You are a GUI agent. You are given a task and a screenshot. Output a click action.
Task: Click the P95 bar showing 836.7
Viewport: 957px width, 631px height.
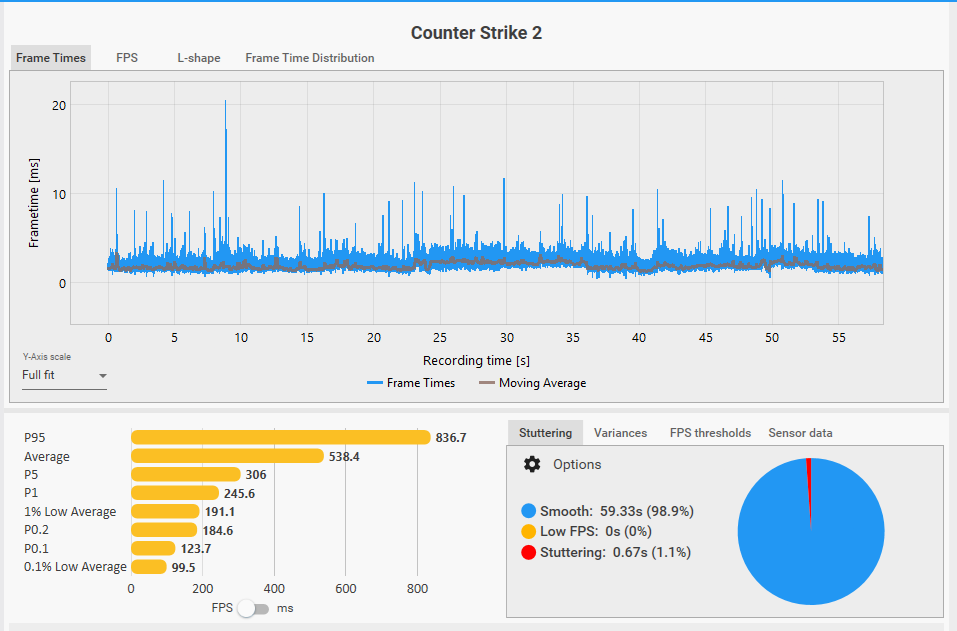pos(281,438)
